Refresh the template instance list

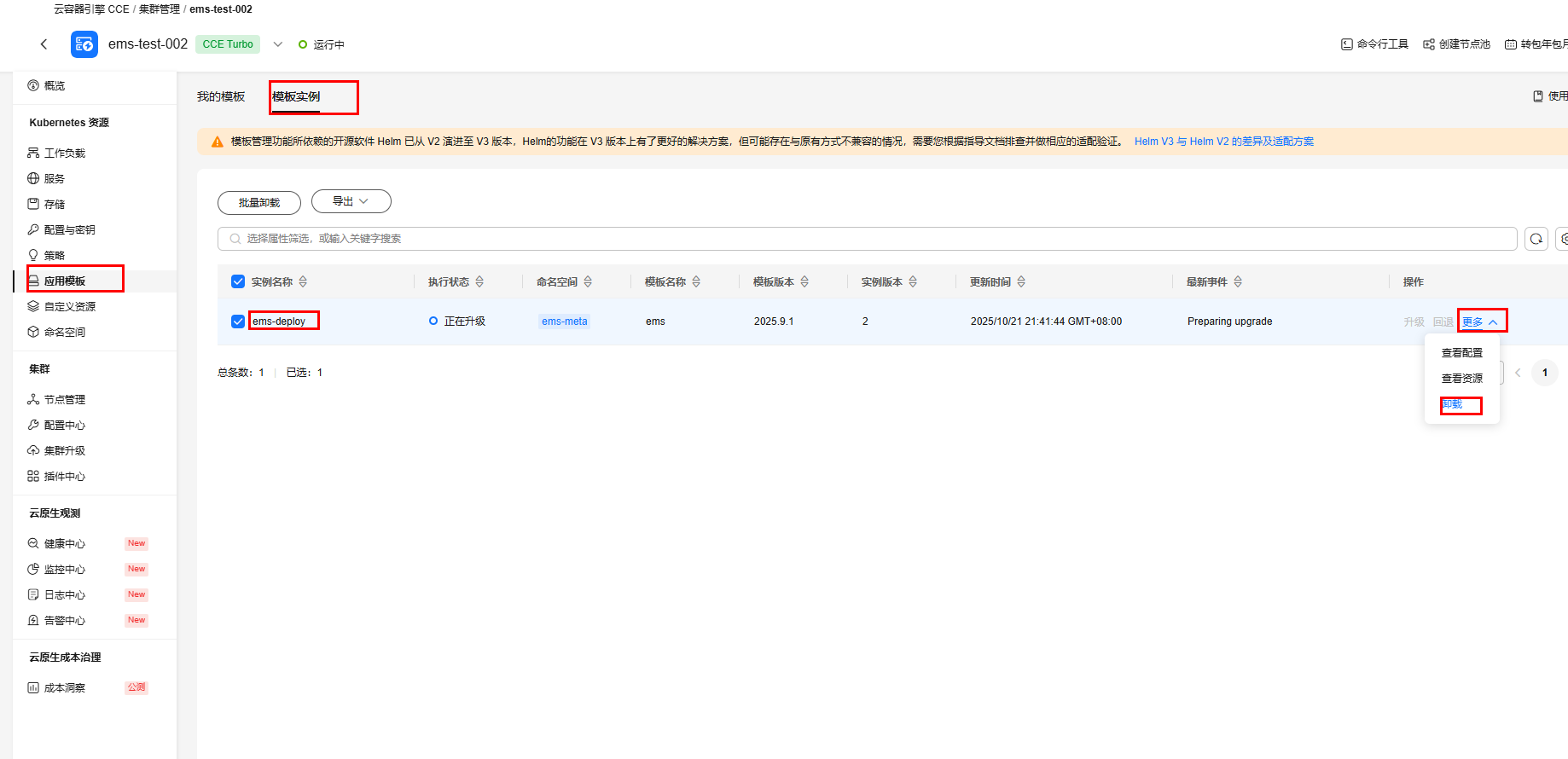click(1536, 239)
